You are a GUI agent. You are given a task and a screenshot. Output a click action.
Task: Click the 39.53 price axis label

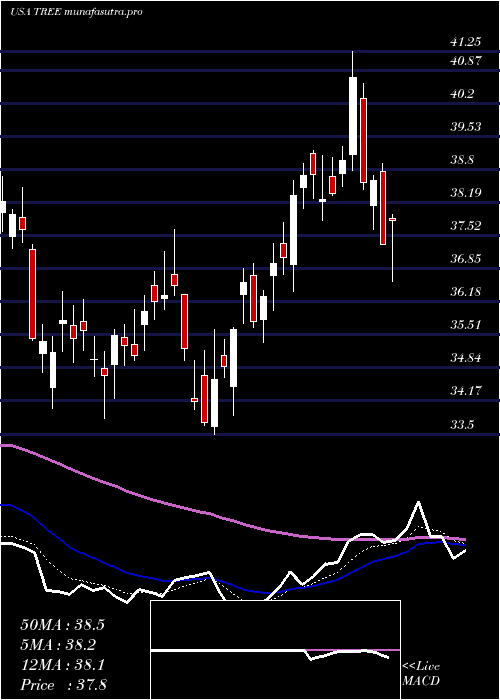coord(466,127)
